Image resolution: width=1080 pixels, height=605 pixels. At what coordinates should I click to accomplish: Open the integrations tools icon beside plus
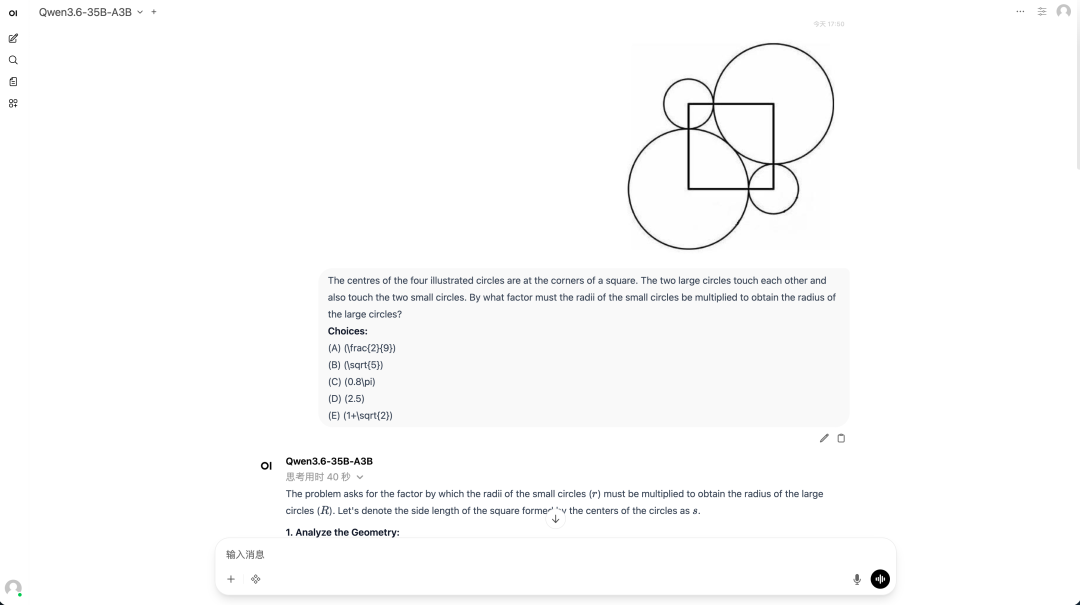click(x=256, y=579)
